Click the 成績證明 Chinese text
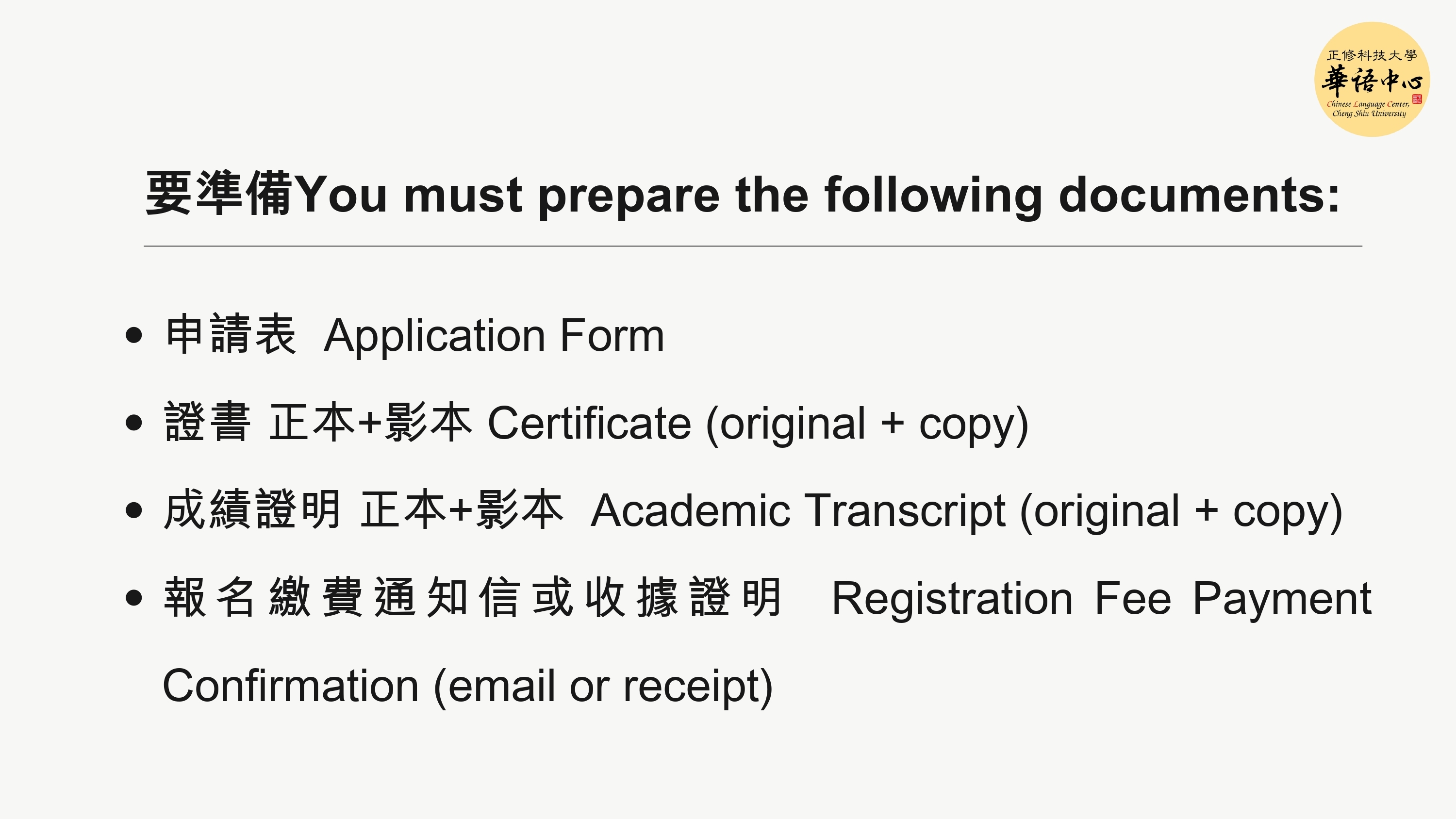Viewport: 1456px width, 819px height. pyautogui.click(x=252, y=510)
